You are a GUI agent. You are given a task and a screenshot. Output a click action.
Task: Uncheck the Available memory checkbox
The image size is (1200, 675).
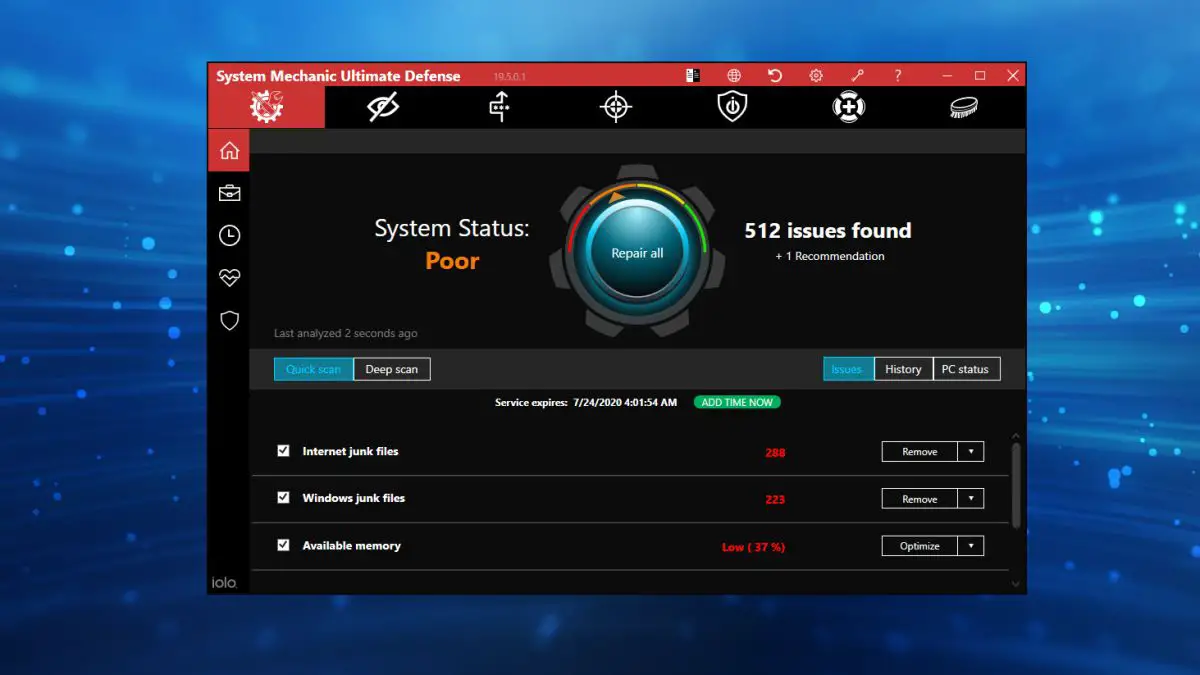click(x=283, y=545)
